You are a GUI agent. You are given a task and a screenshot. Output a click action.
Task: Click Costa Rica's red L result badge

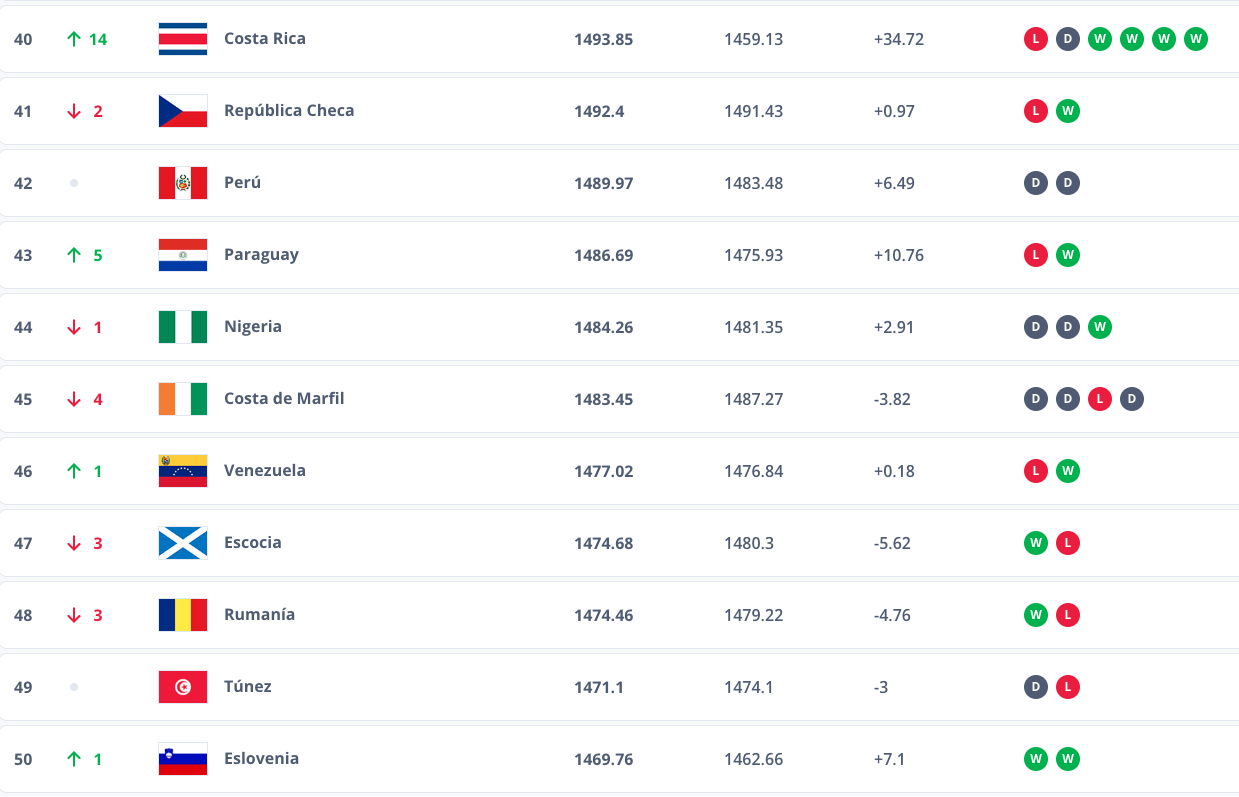coord(1036,39)
